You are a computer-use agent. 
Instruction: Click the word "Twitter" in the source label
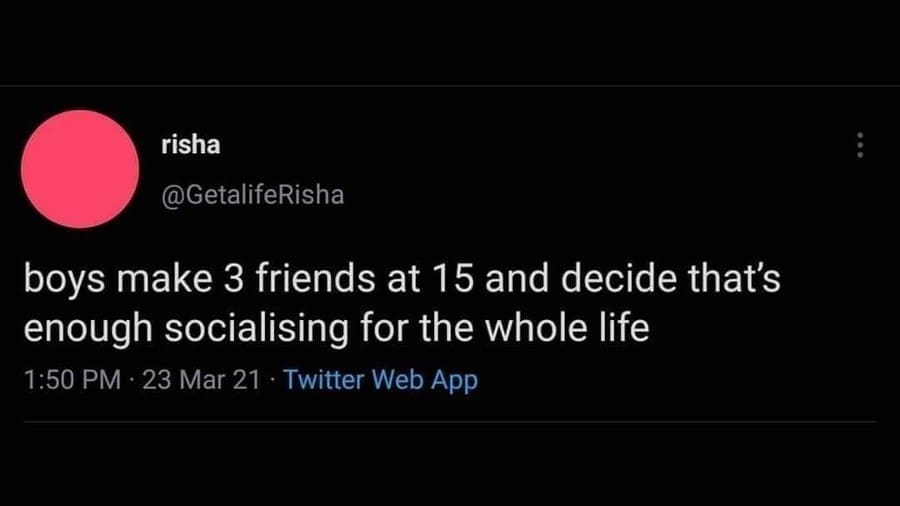pyautogui.click(x=325, y=380)
